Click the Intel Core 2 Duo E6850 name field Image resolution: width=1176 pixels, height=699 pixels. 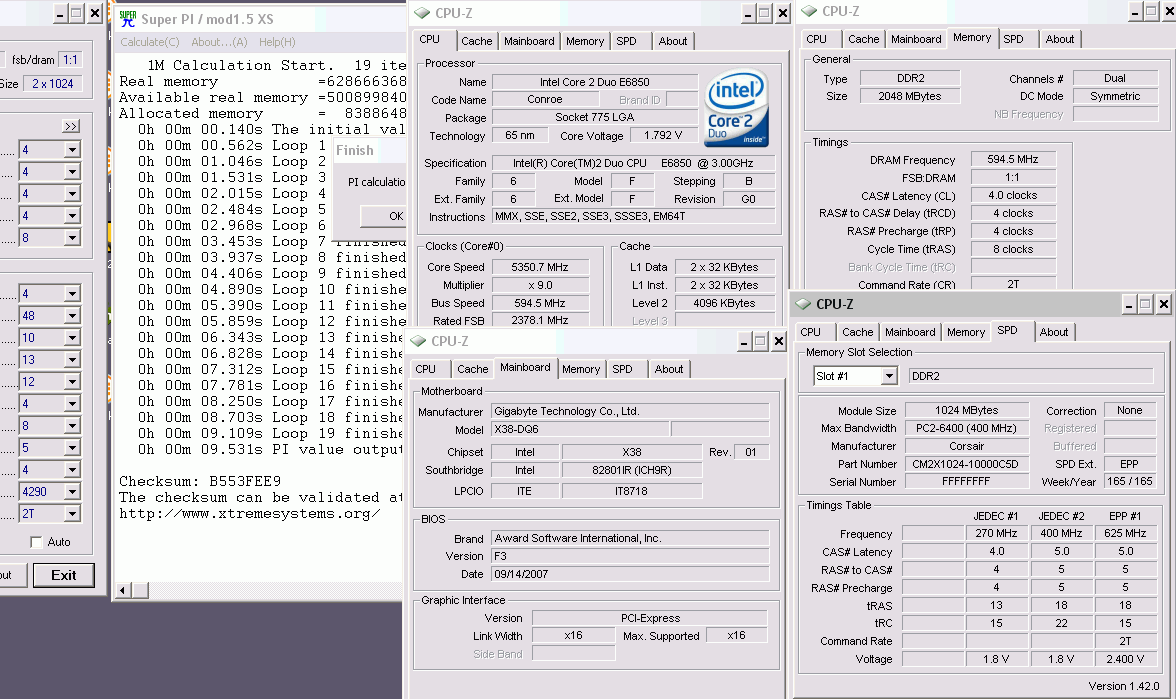595,82
